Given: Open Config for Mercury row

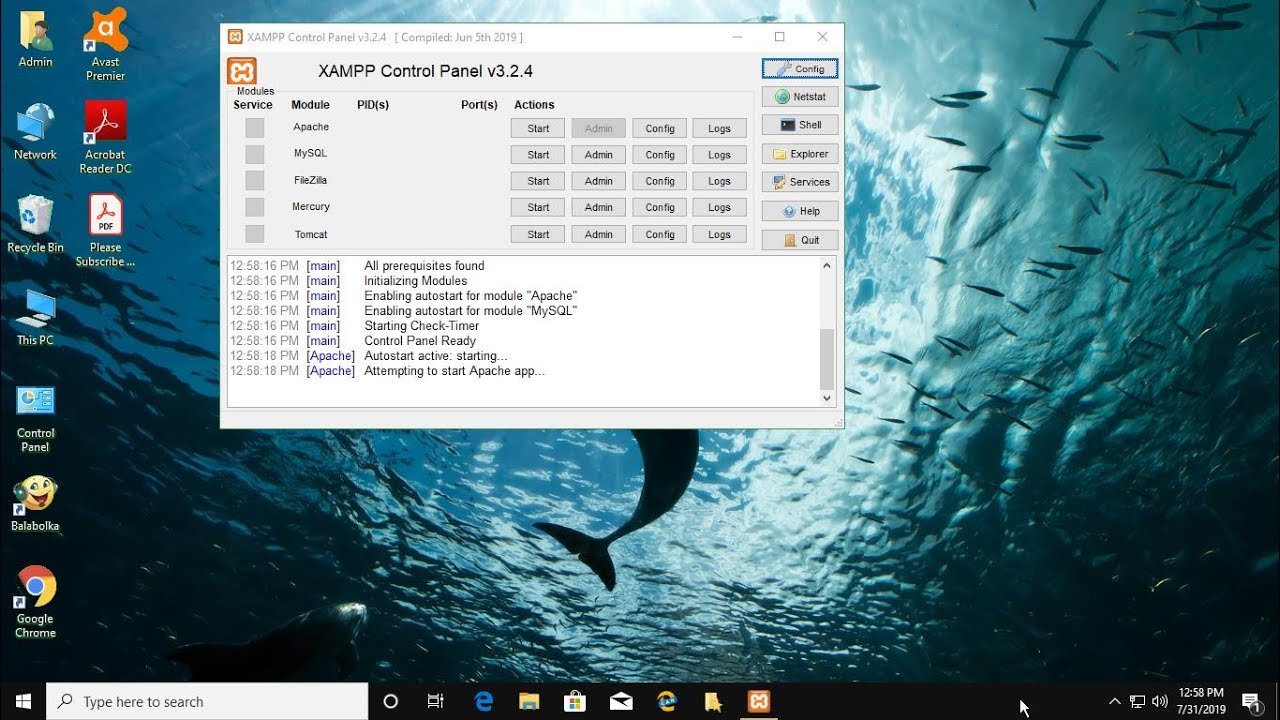Looking at the screenshot, I should tap(660, 208).
